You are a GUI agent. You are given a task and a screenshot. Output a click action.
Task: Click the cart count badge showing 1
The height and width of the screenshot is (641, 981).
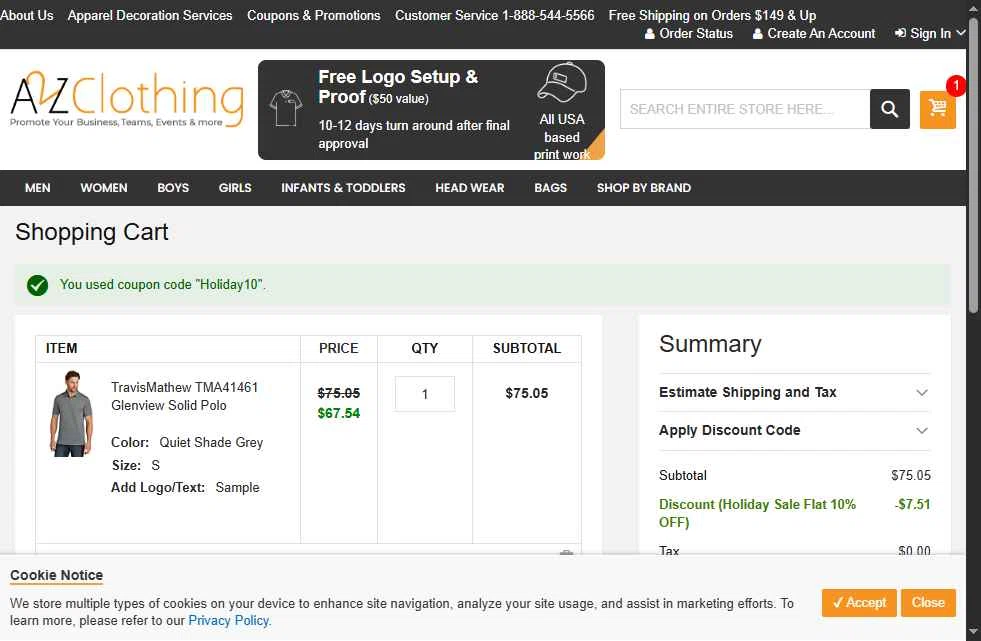click(955, 85)
